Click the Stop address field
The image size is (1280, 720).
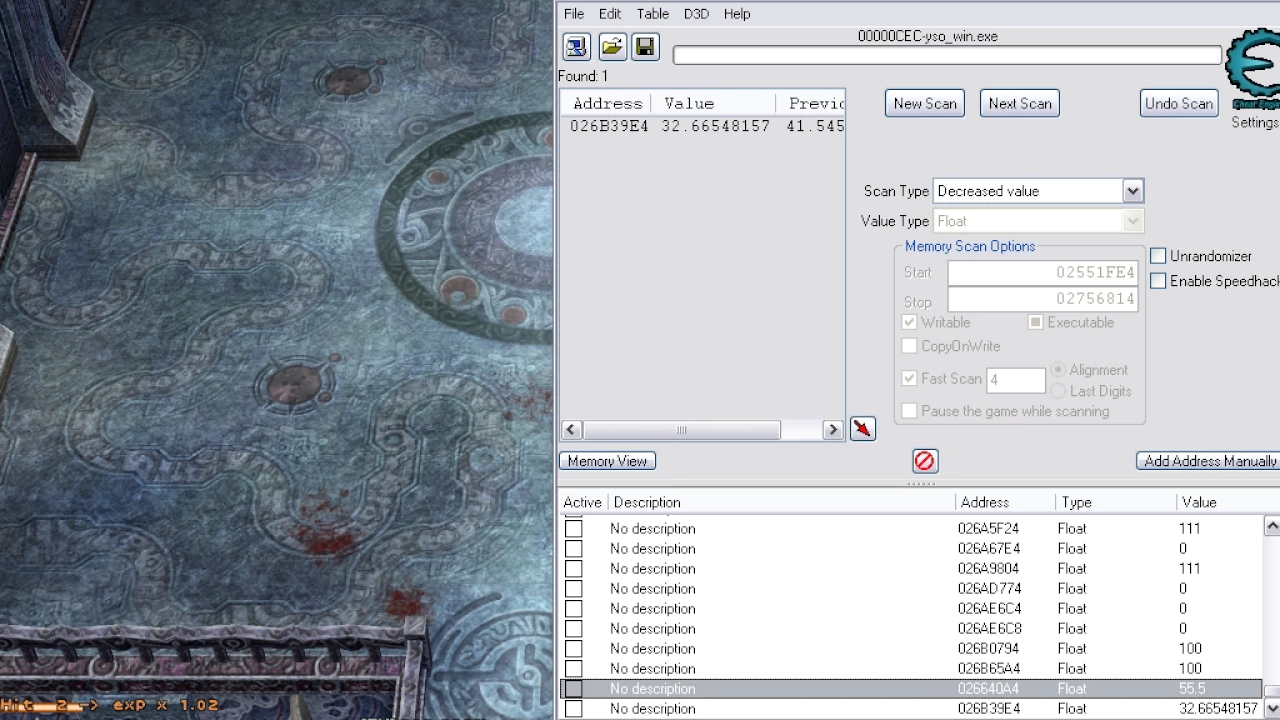[1042, 299]
